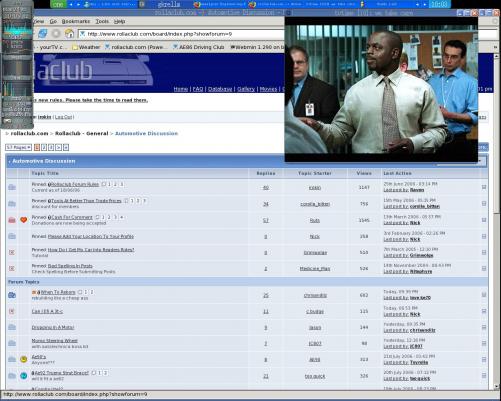The width and height of the screenshot is (501, 401).
Task: Click the second Firefox window icon in top panel
Action: (252, 4)
